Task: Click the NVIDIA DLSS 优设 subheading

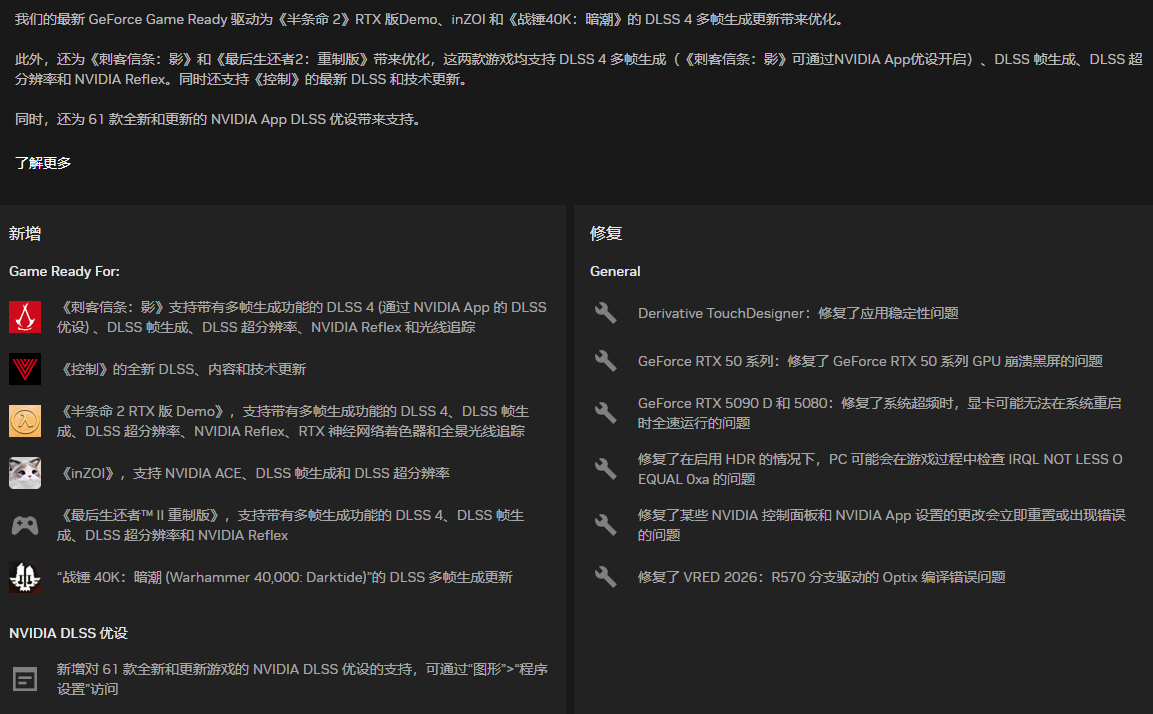Action: pos(68,633)
